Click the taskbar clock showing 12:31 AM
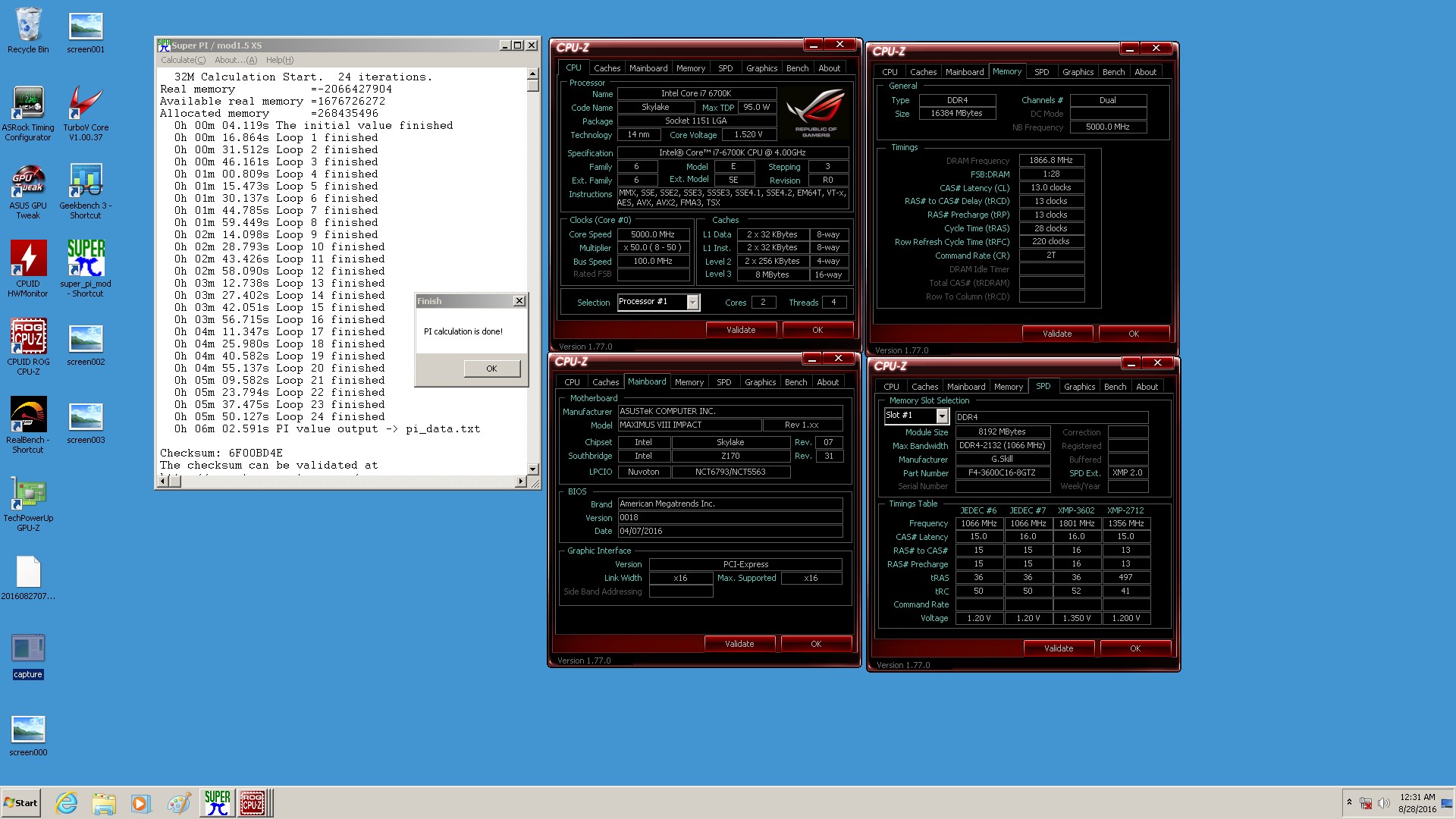Image resolution: width=1456 pixels, height=819 pixels. 1417,803
